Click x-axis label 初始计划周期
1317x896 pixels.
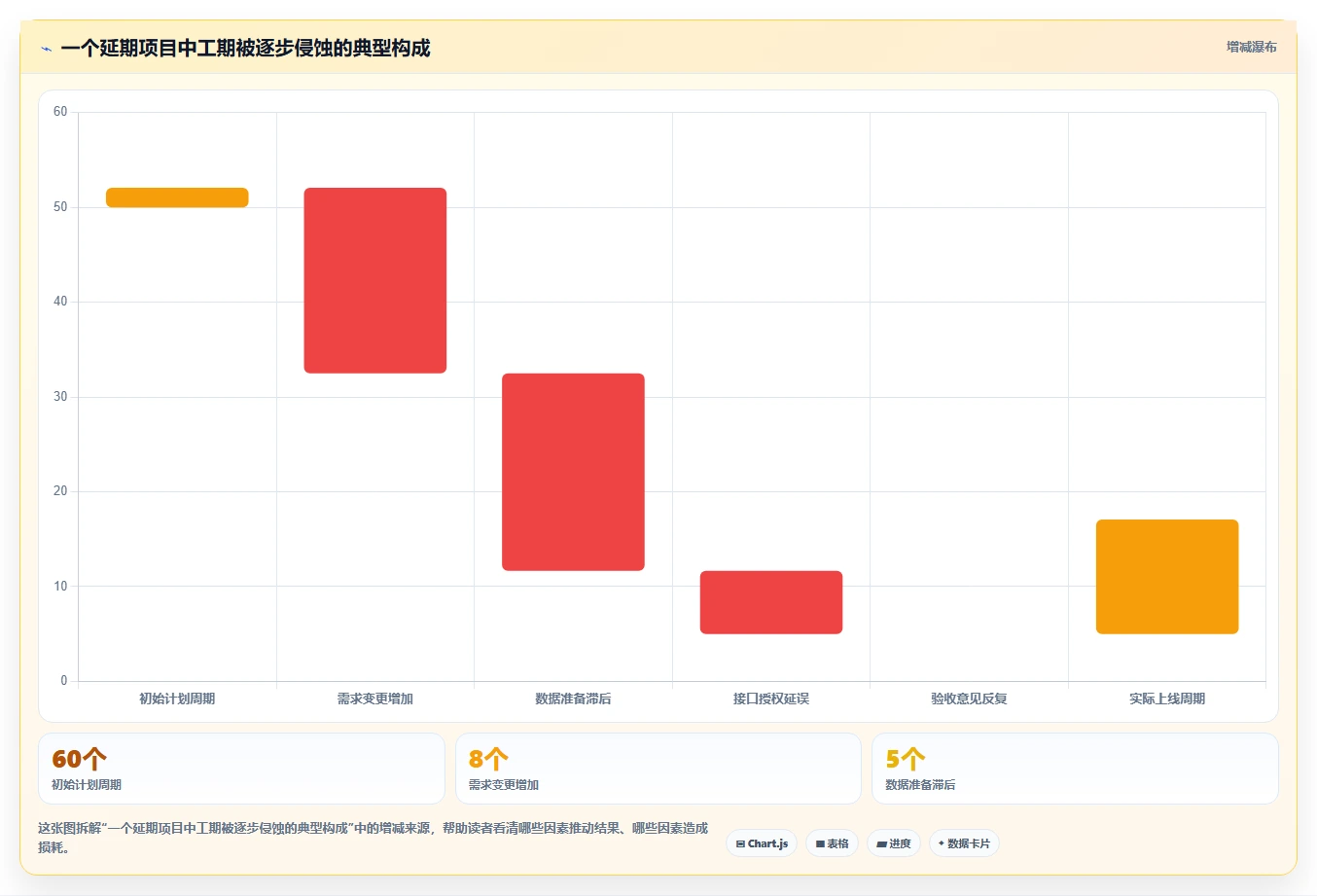177,699
